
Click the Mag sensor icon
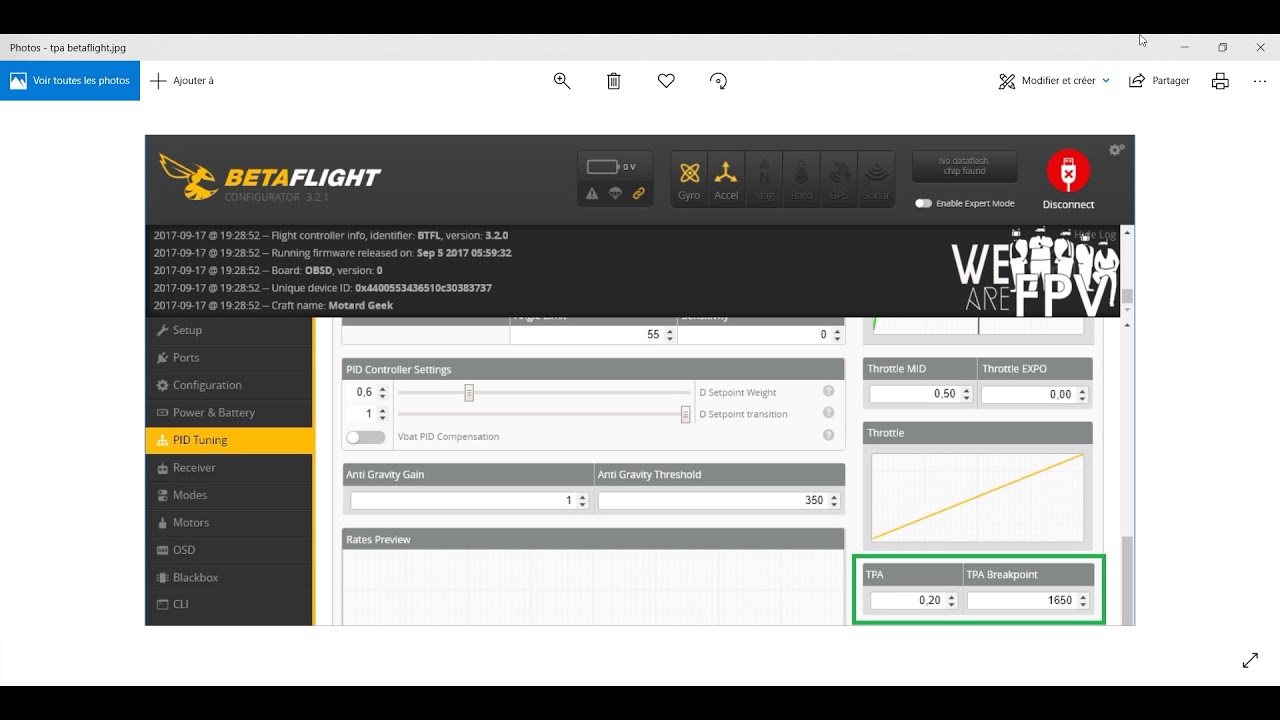(x=764, y=180)
